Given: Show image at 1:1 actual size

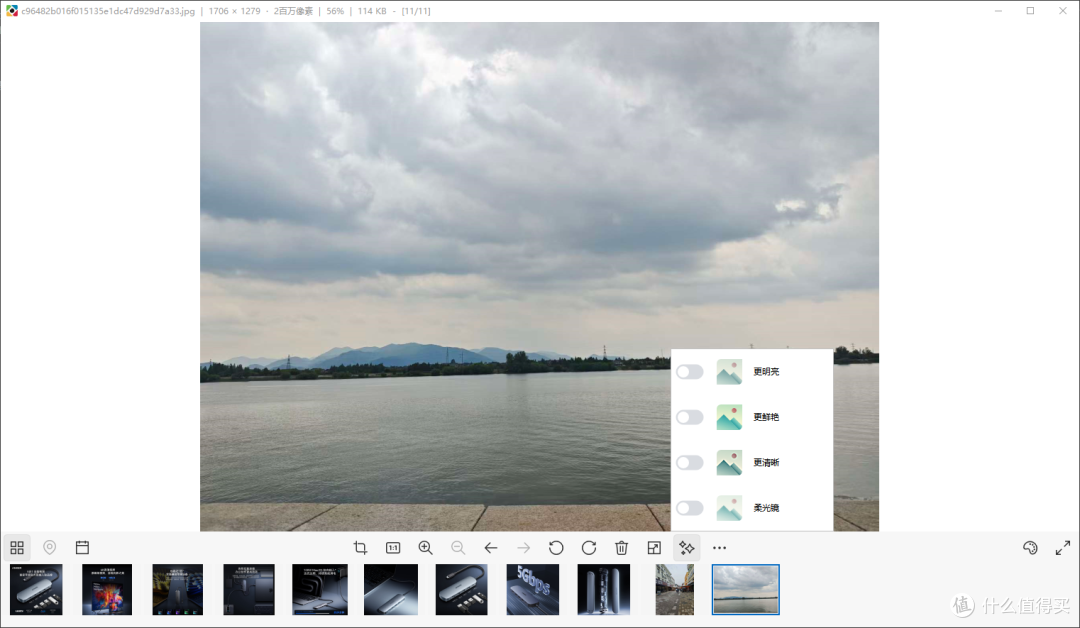Looking at the screenshot, I should [x=393, y=547].
